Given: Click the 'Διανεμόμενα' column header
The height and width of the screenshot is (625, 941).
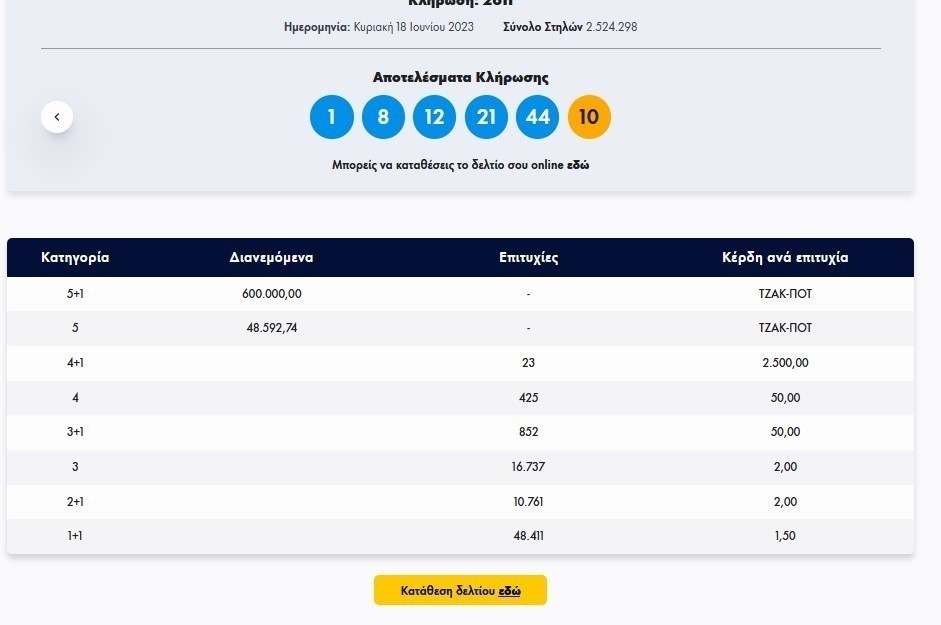Looking at the screenshot, I should click(x=271, y=257).
